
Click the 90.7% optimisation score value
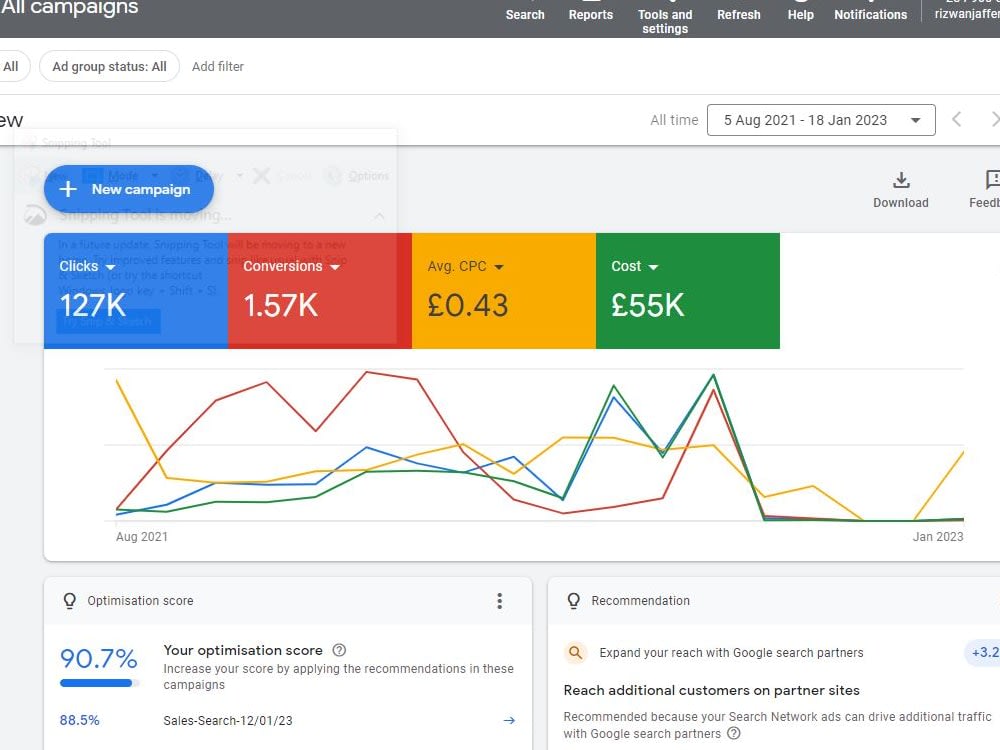[98, 658]
